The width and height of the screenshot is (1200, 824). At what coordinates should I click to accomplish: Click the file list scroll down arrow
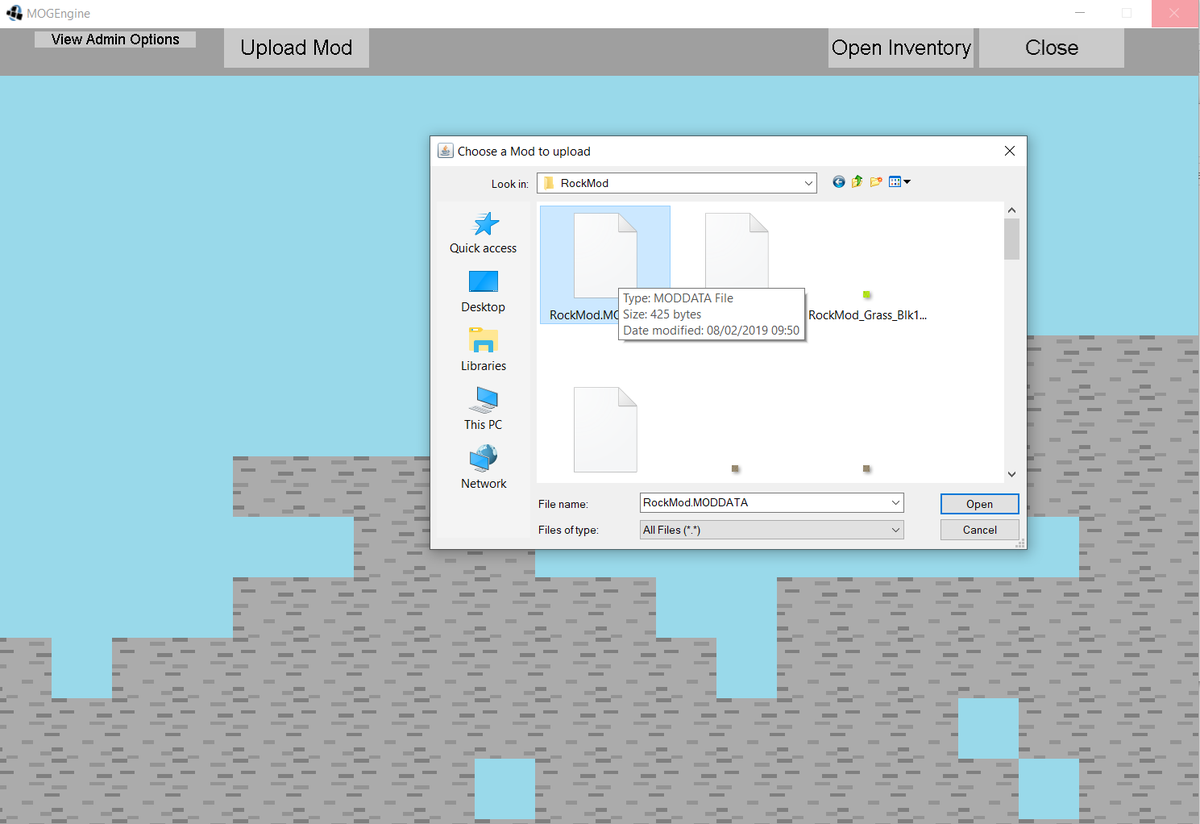pyautogui.click(x=1011, y=474)
